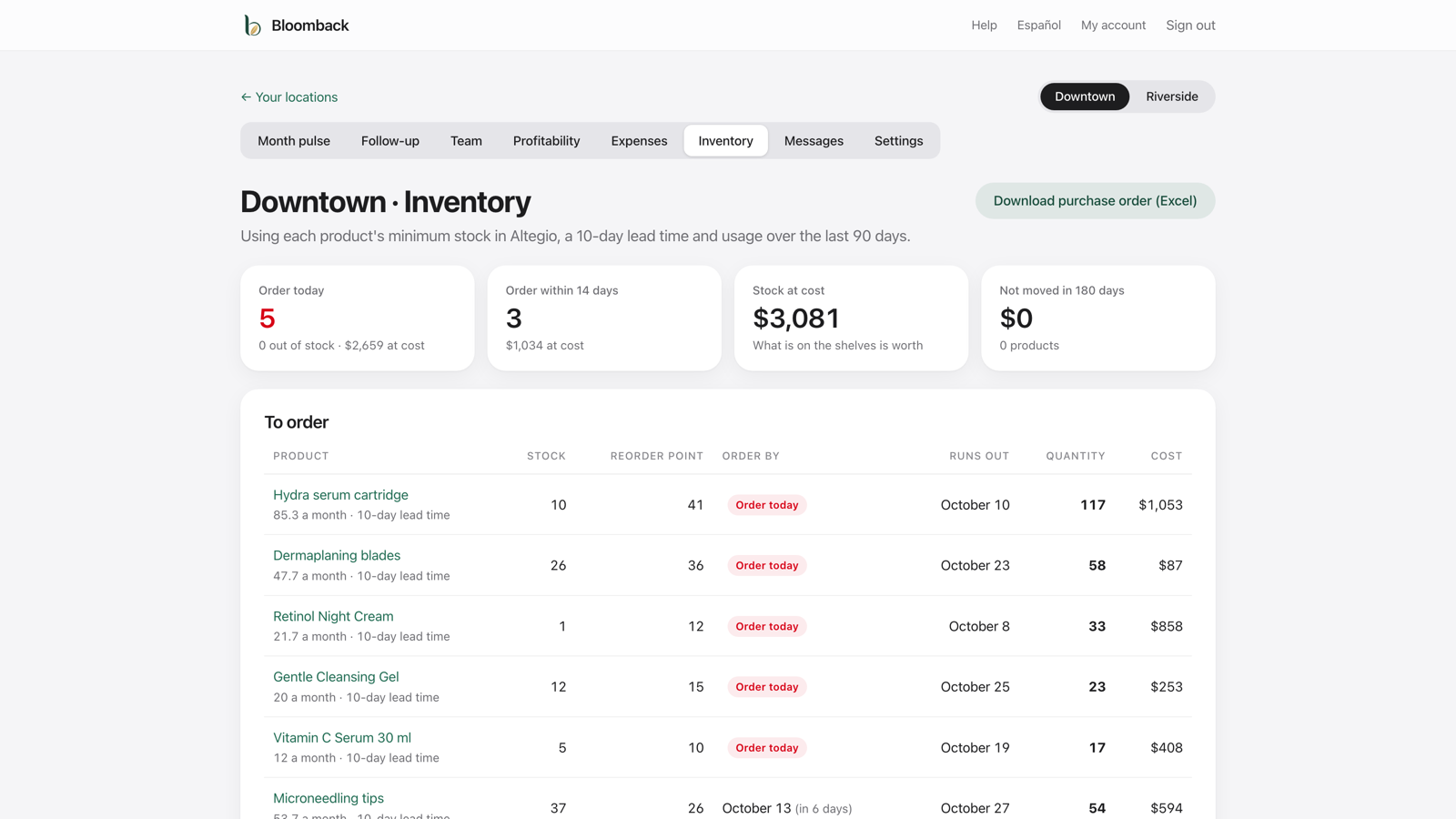
Task: Click Order today badge for Hydra serum cartridge
Action: (767, 505)
